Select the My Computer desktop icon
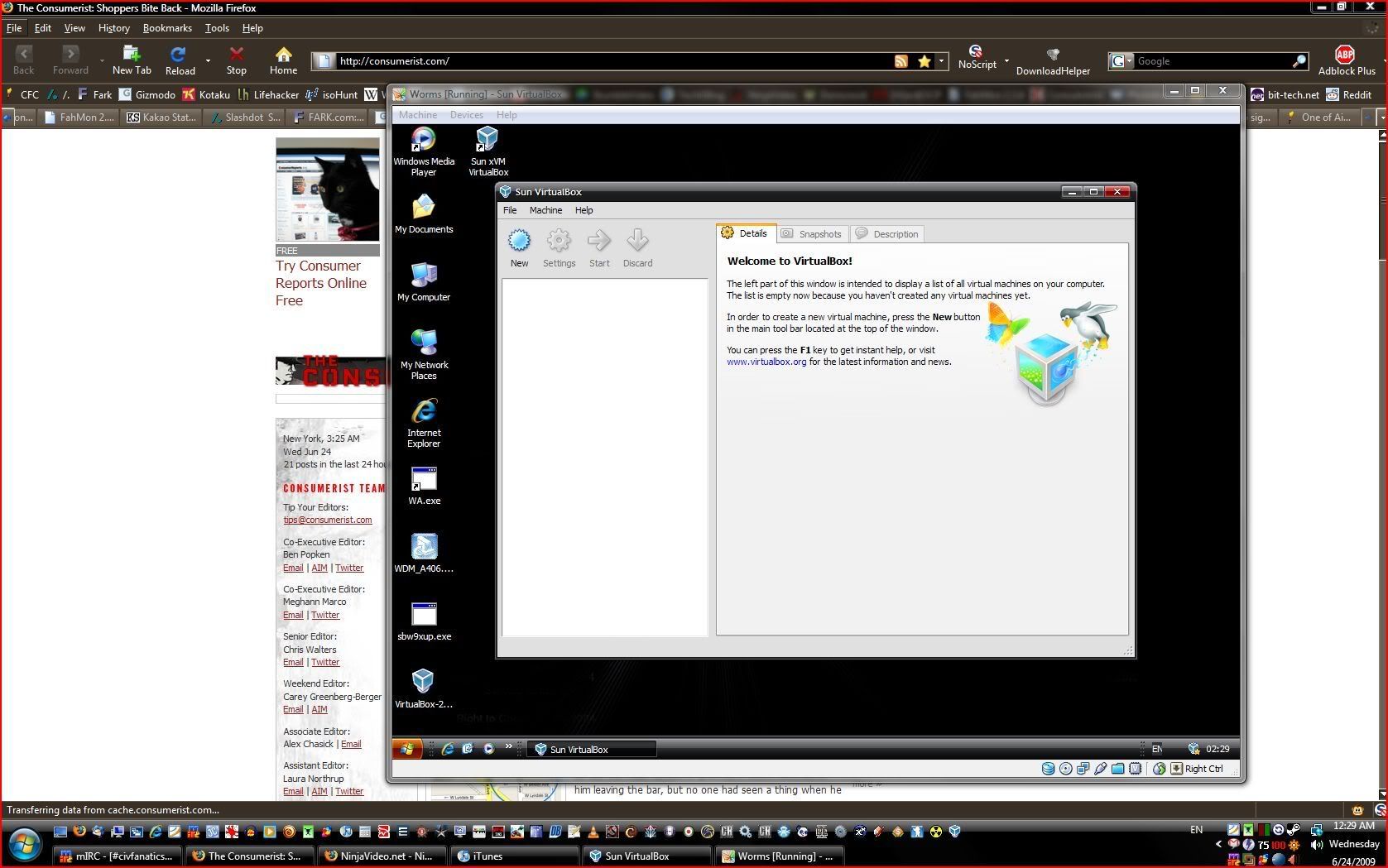The width and height of the screenshot is (1388, 868). (x=423, y=281)
